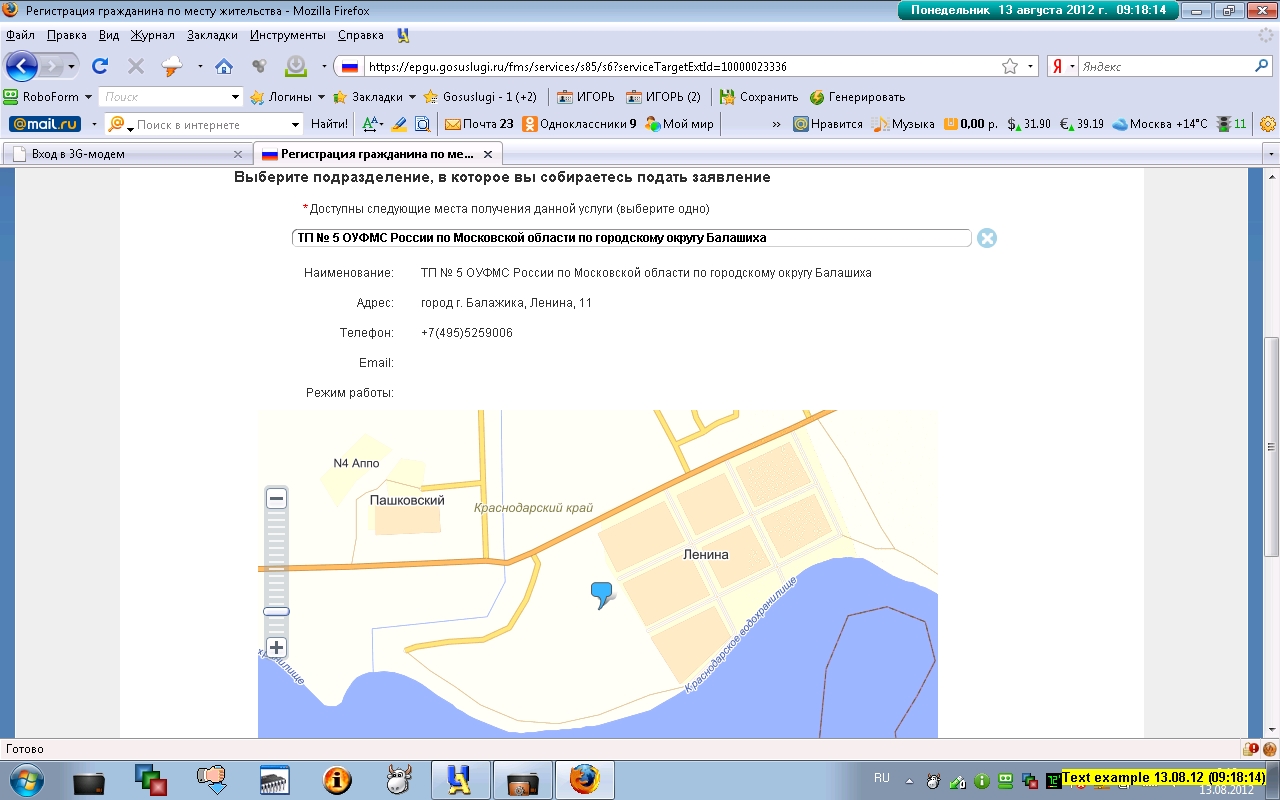Image resolution: width=1280 pixels, height=800 pixels.
Task: Reload the page with the refresh icon
Action: pos(100,67)
